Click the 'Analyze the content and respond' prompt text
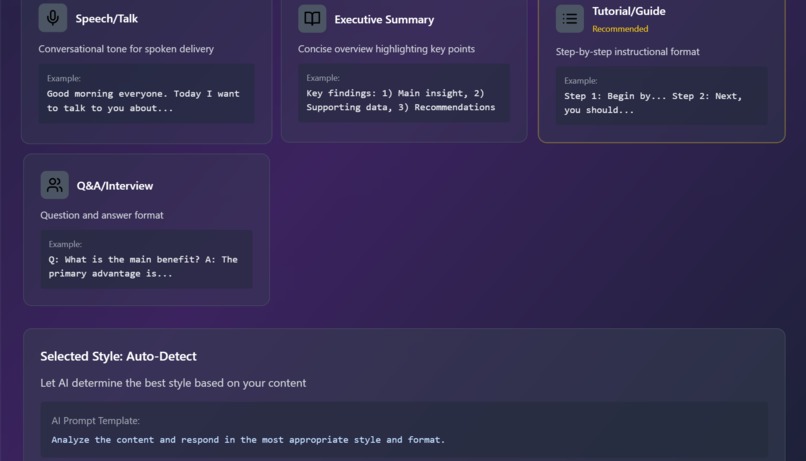The width and height of the screenshot is (806, 461). pos(248,439)
